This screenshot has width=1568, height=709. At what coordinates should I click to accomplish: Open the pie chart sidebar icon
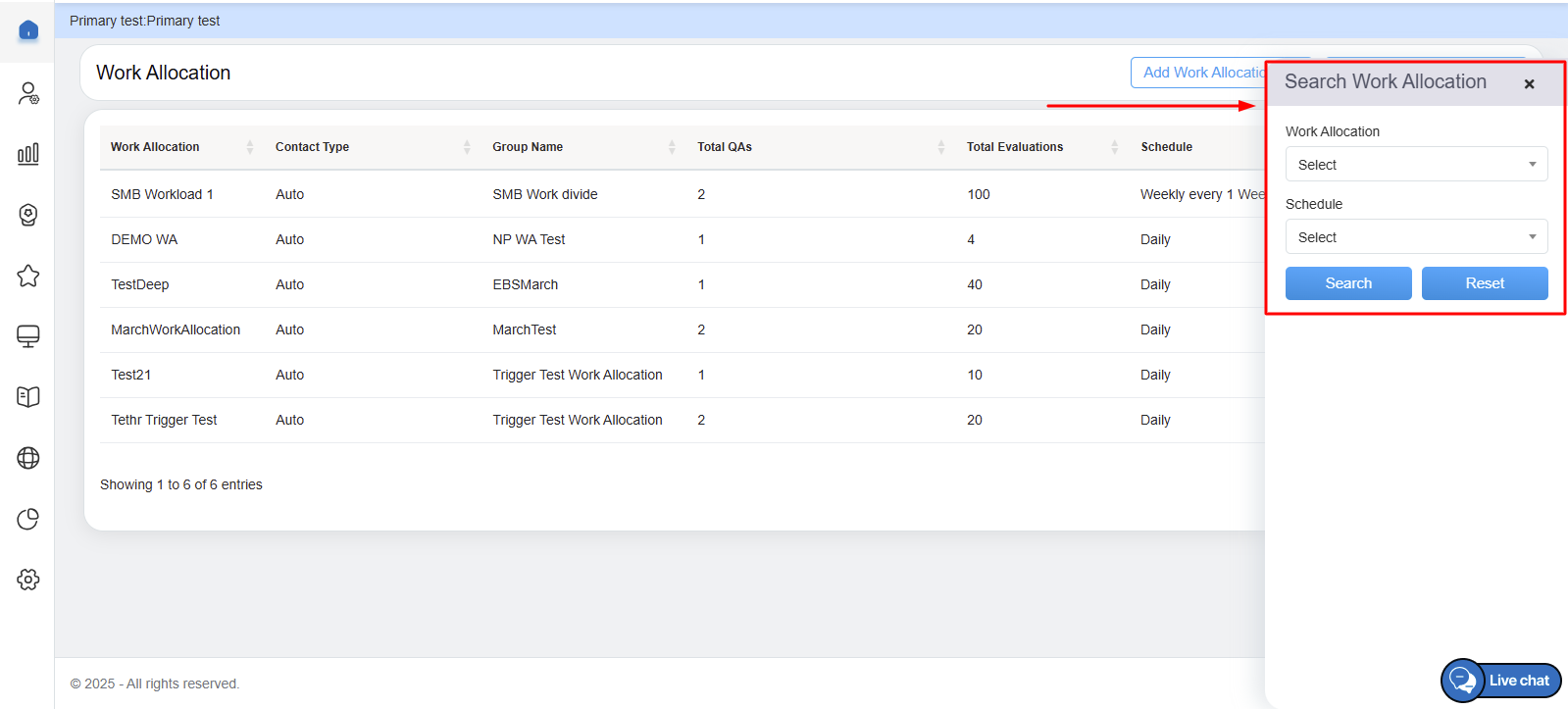[x=28, y=519]
